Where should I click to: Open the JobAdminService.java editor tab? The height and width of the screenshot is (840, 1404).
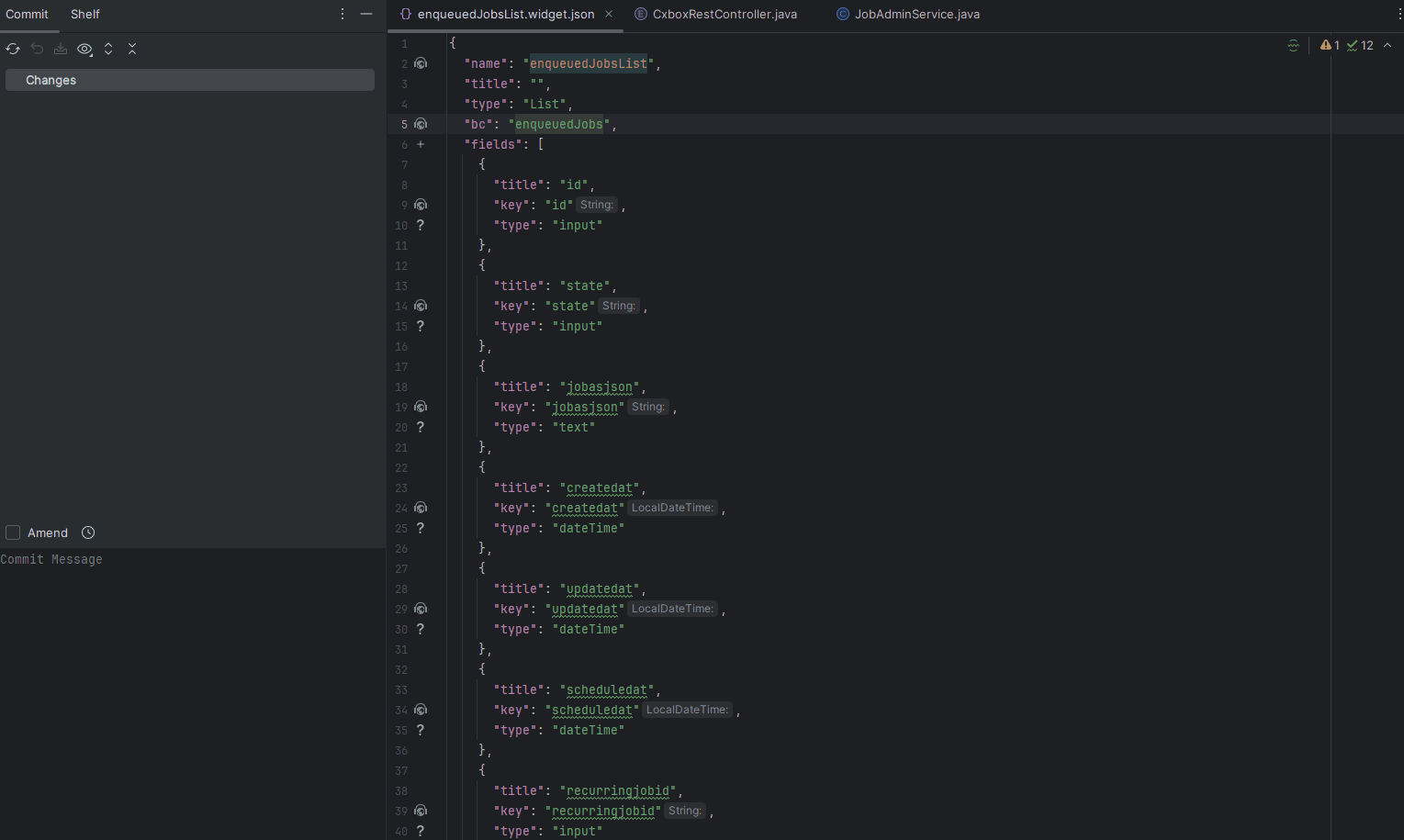(x=916, y=14)
